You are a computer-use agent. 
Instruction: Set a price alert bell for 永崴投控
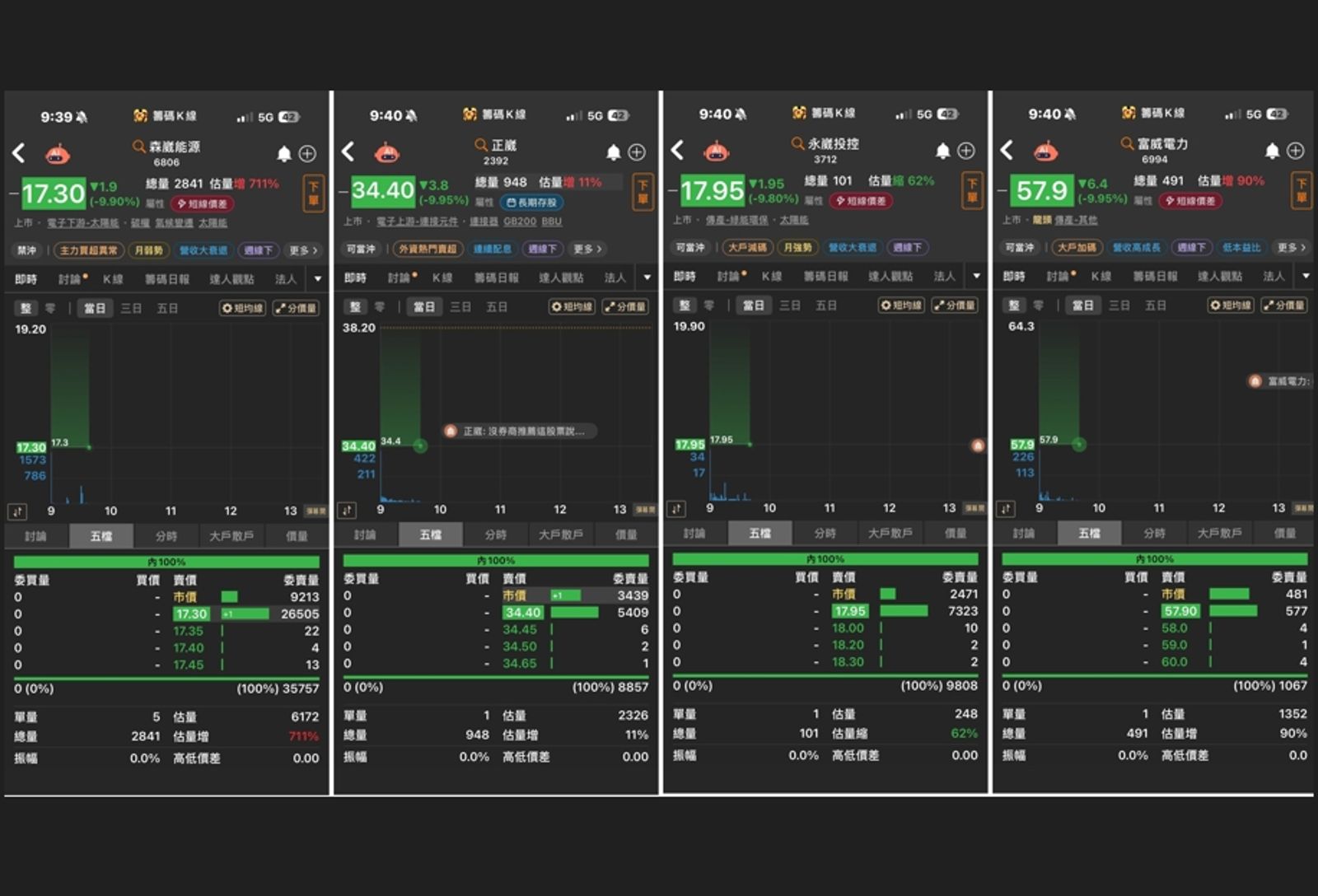(943, 151)
